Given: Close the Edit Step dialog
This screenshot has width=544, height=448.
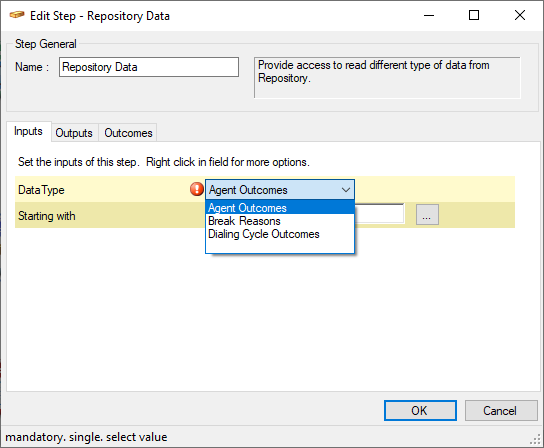Looking at the screenshot, I should pyautogui.click(x=520, y=15).
